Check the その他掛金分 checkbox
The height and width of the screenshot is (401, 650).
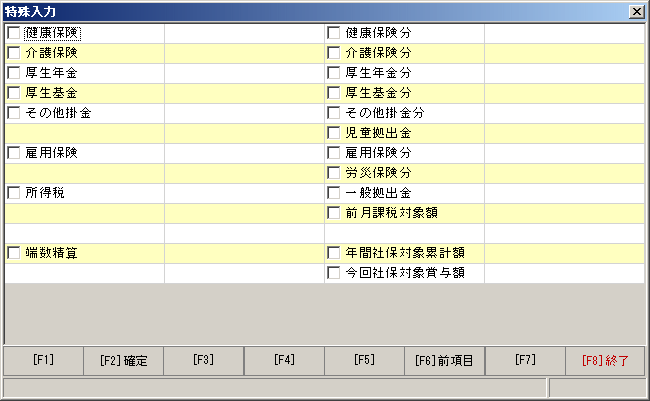[x=334, y=112]
